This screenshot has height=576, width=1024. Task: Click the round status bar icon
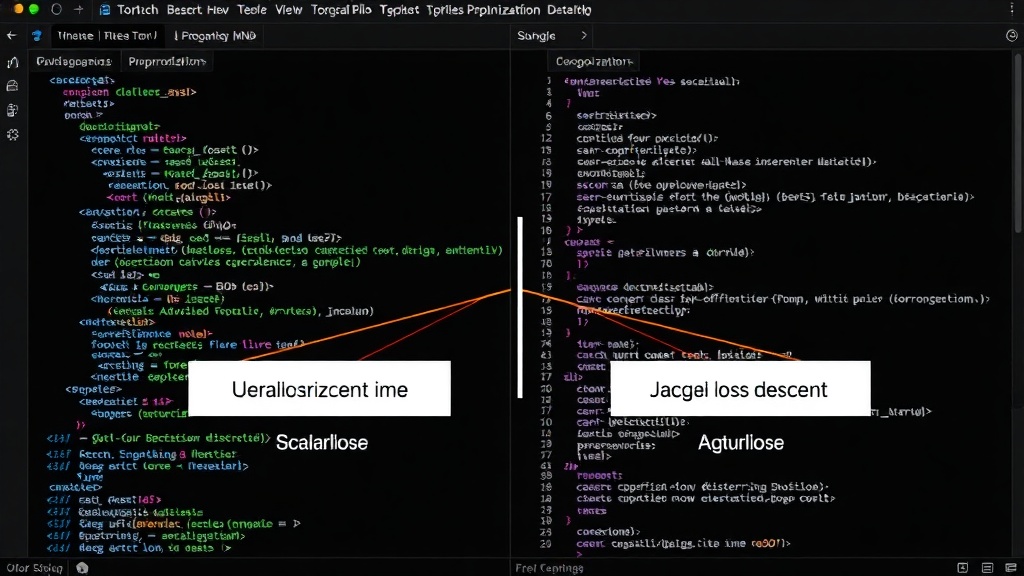pos(82,568)
